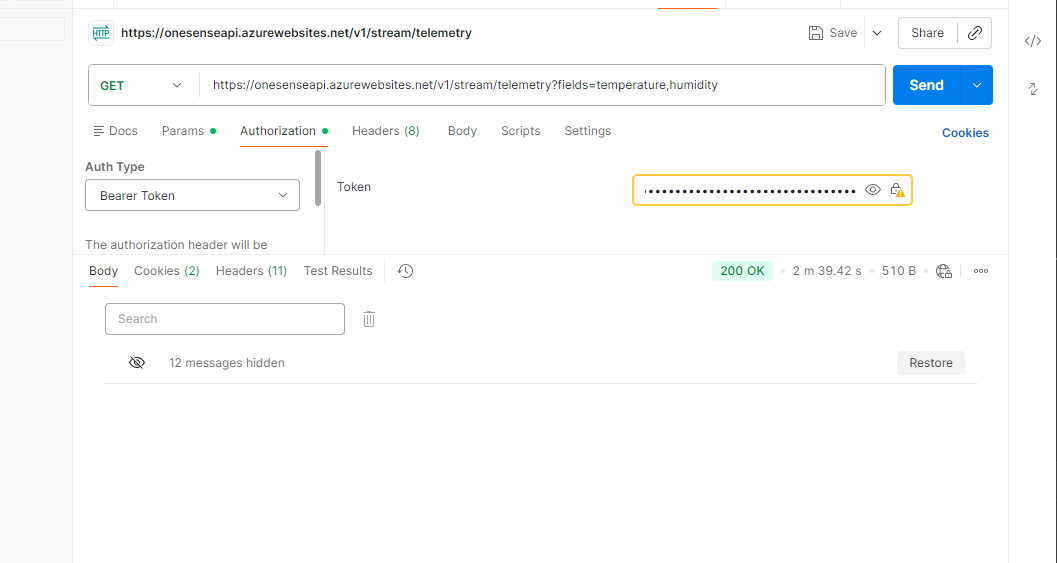Screen dimensions: 1057x563
Task: Select the Authorization tab
Action: tap(284, 131)
